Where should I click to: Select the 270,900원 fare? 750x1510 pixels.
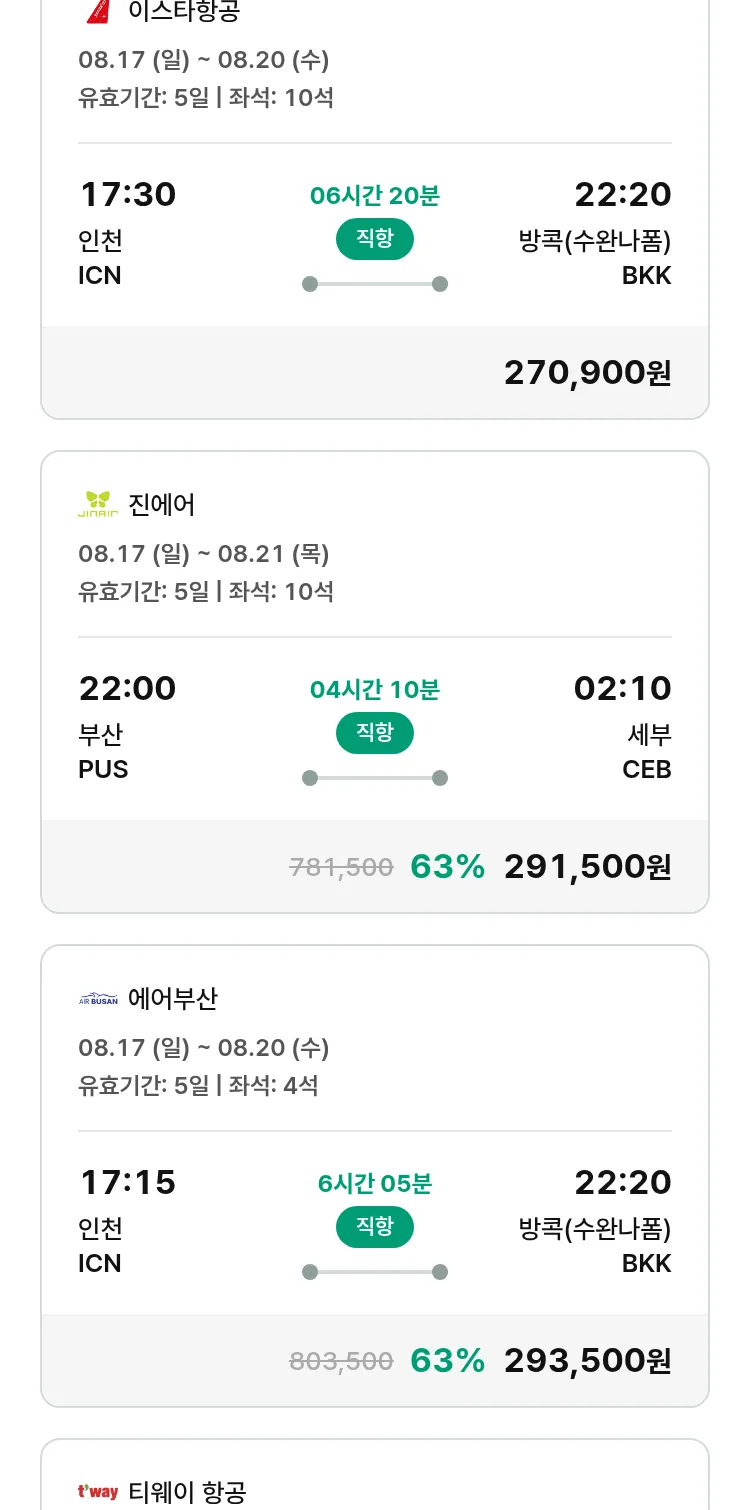tap(587, 373)
